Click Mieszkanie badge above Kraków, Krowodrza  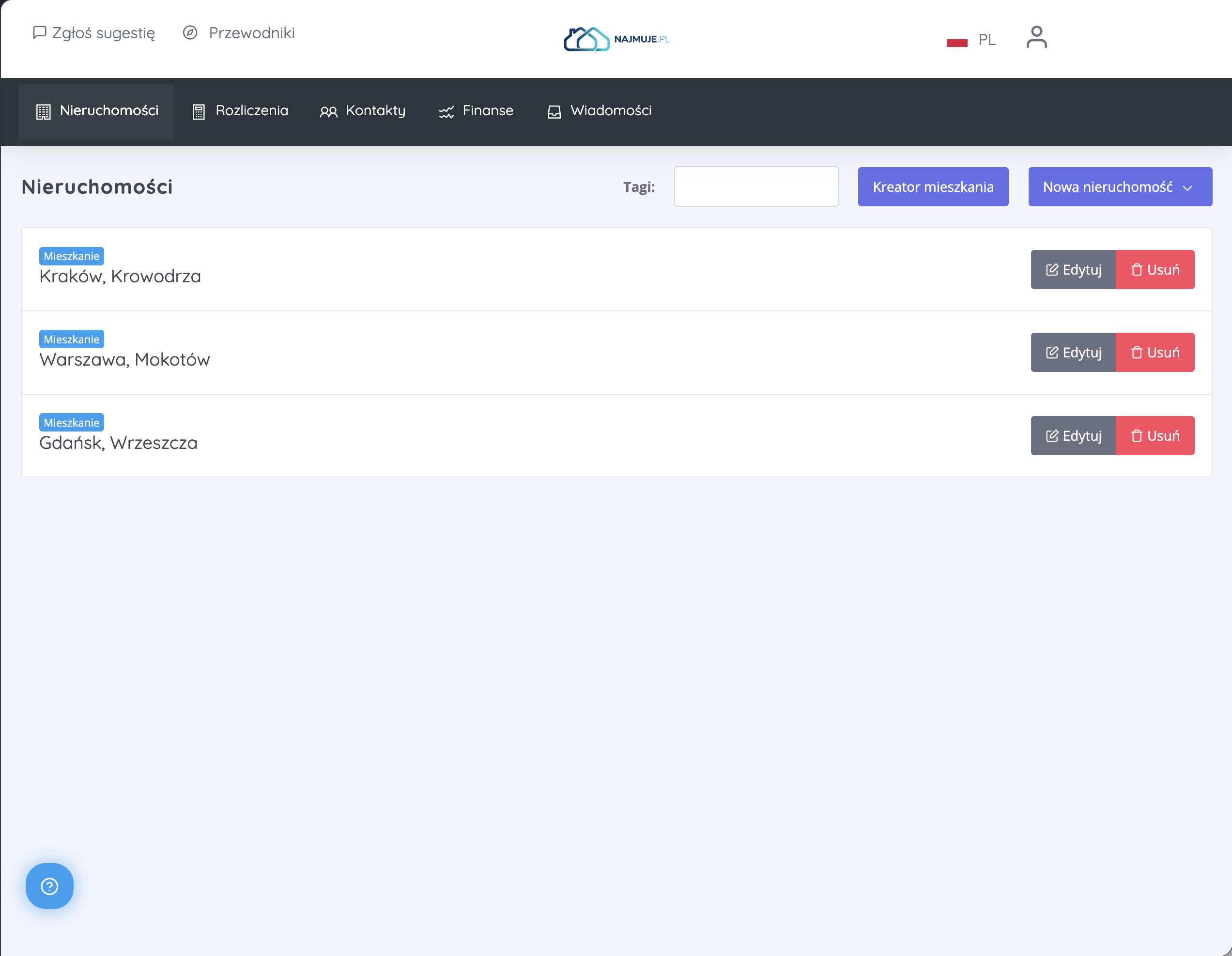72,256
